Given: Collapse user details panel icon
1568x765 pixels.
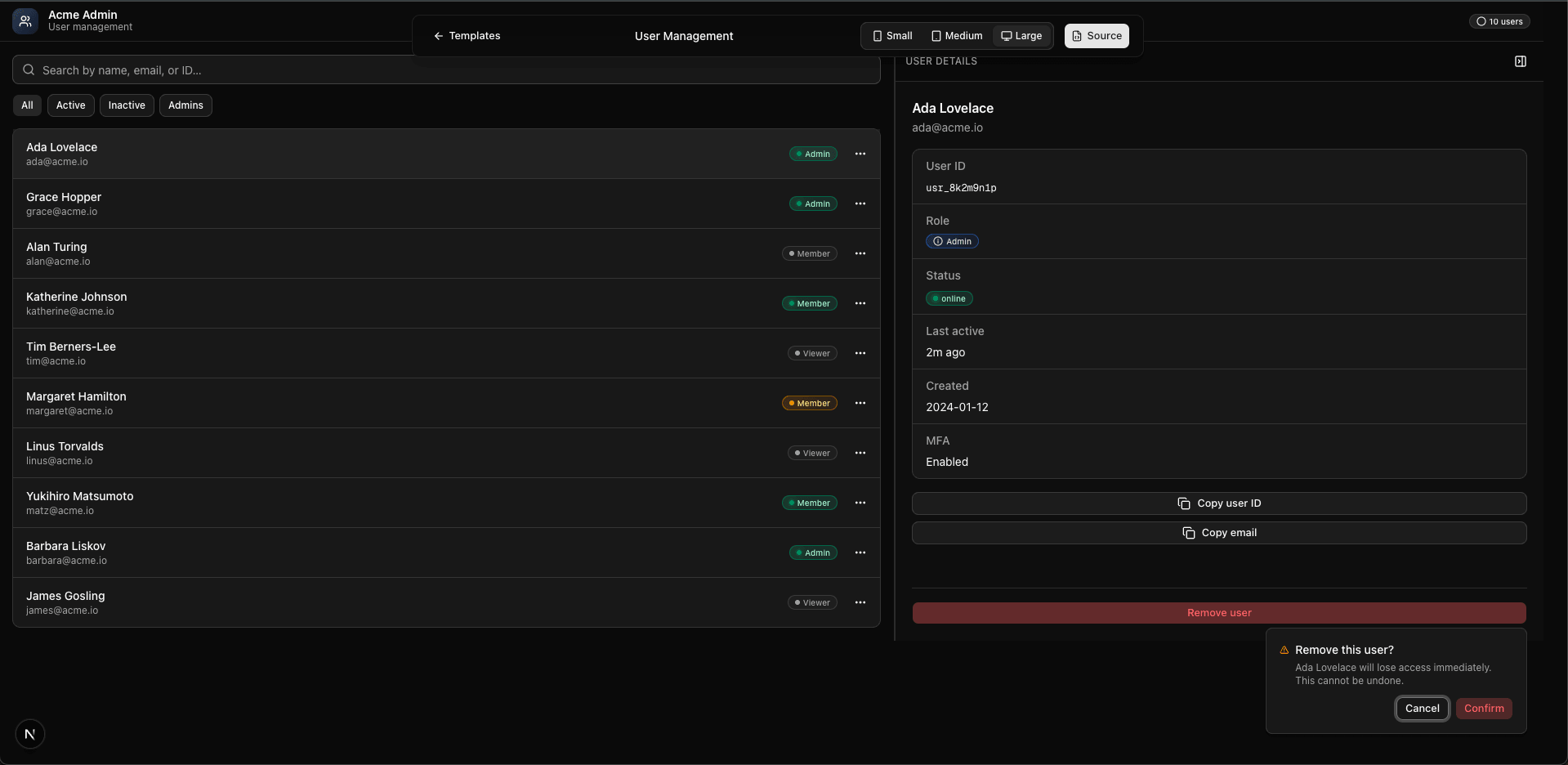Looking at the screenshot, I should [1520, 61].
